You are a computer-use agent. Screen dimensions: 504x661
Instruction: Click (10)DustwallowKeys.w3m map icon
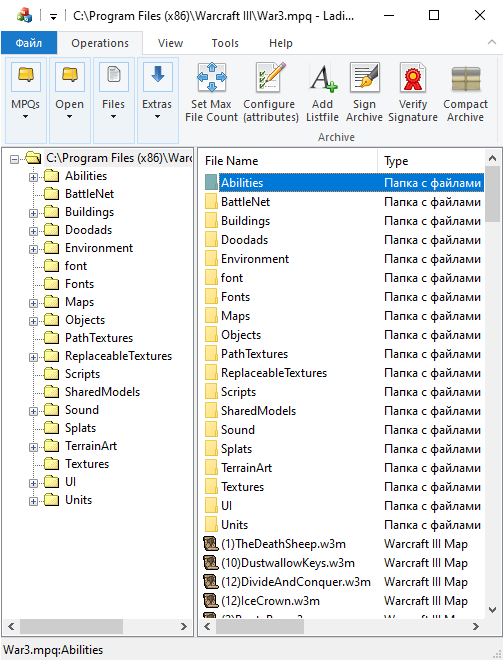211,563
